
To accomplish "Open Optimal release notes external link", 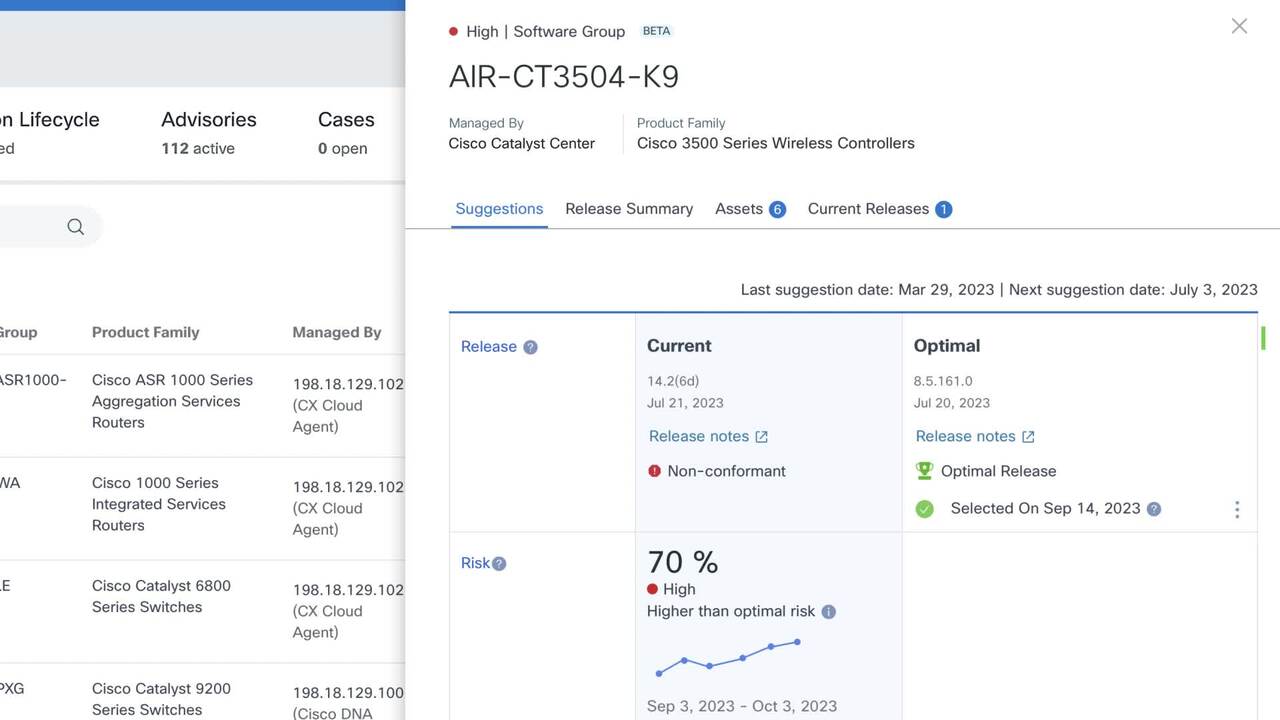I will 975,436.
